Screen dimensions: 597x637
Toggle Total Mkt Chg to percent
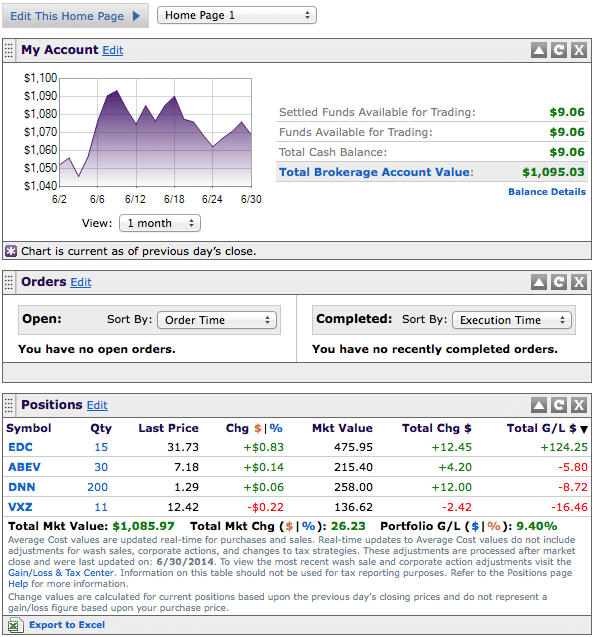coord(309,526)
